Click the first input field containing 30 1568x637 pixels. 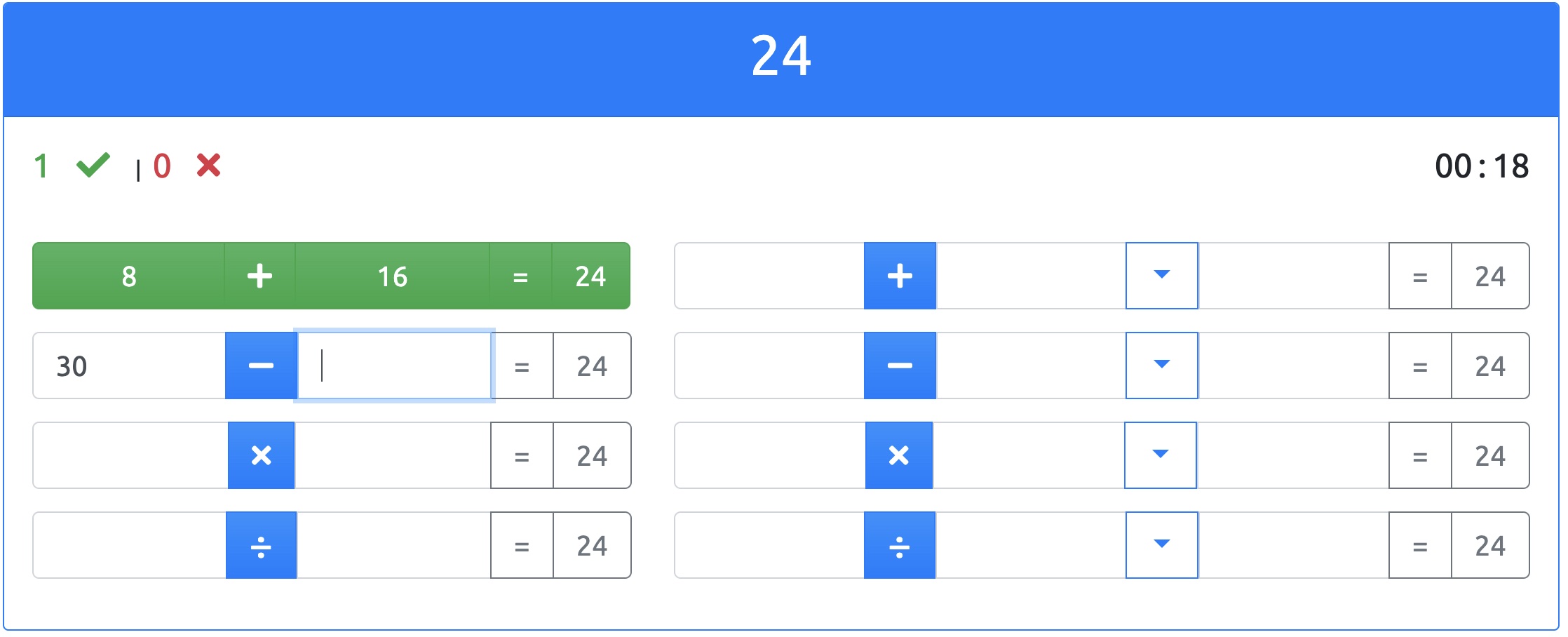[130, 366]
